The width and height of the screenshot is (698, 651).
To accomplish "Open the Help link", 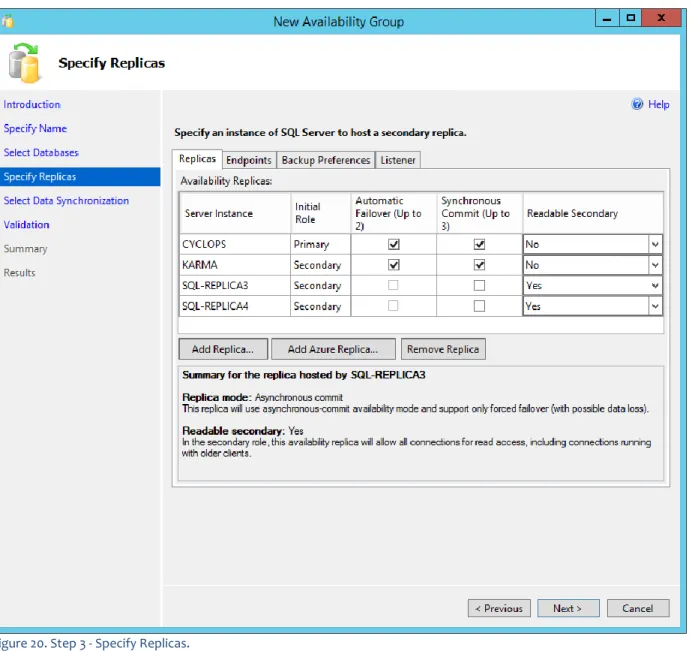I will pyautogui.click(x=658, y=104).
